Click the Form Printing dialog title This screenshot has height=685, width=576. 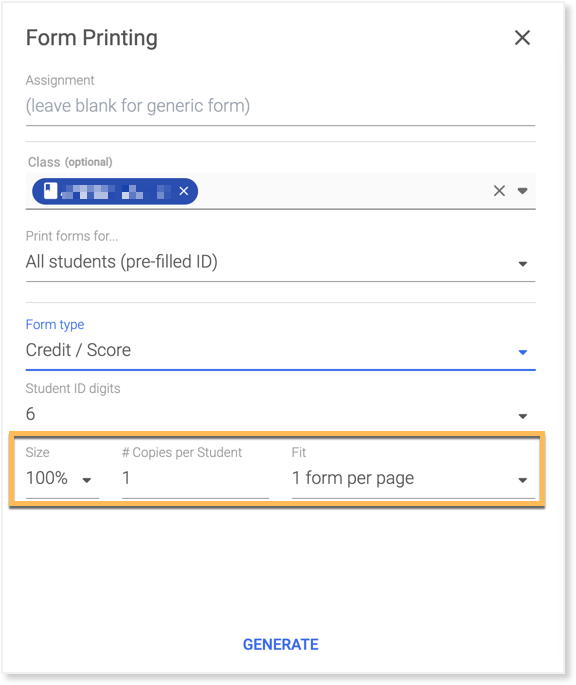[91, 38]
